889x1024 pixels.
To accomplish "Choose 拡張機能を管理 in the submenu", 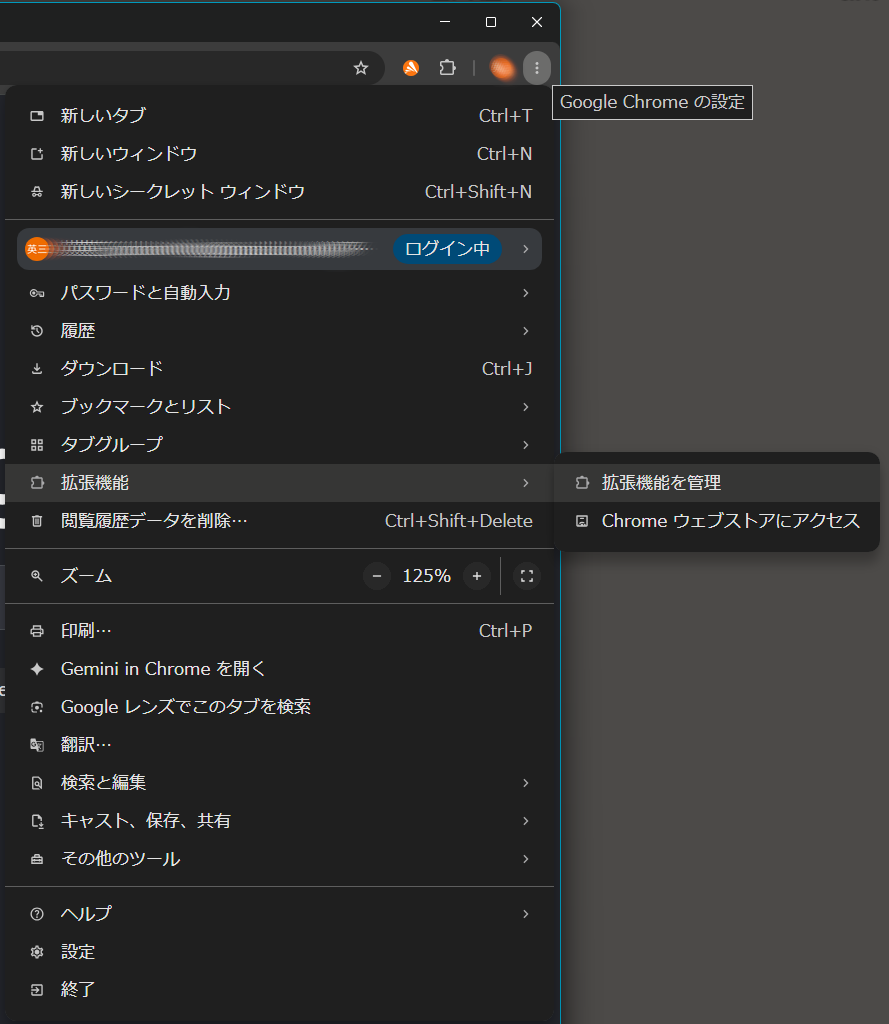I will tap(717, 483).
